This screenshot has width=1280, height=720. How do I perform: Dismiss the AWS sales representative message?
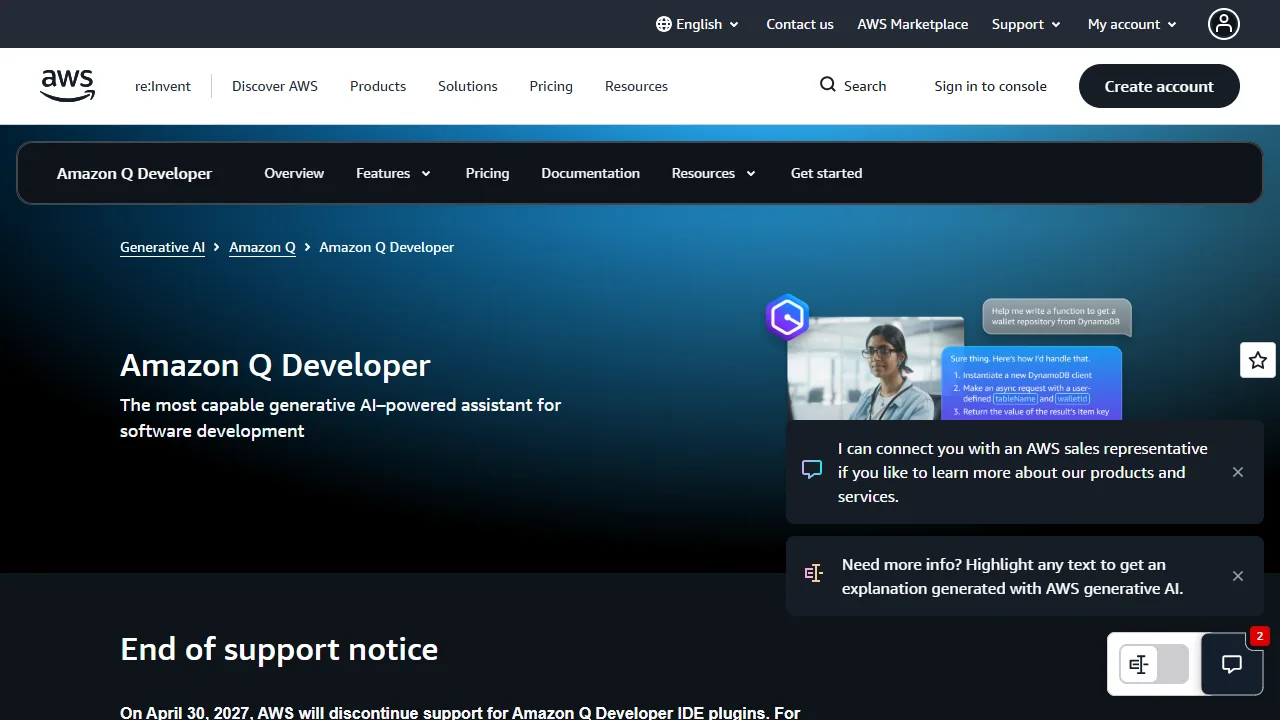[x=1238, y=472]
